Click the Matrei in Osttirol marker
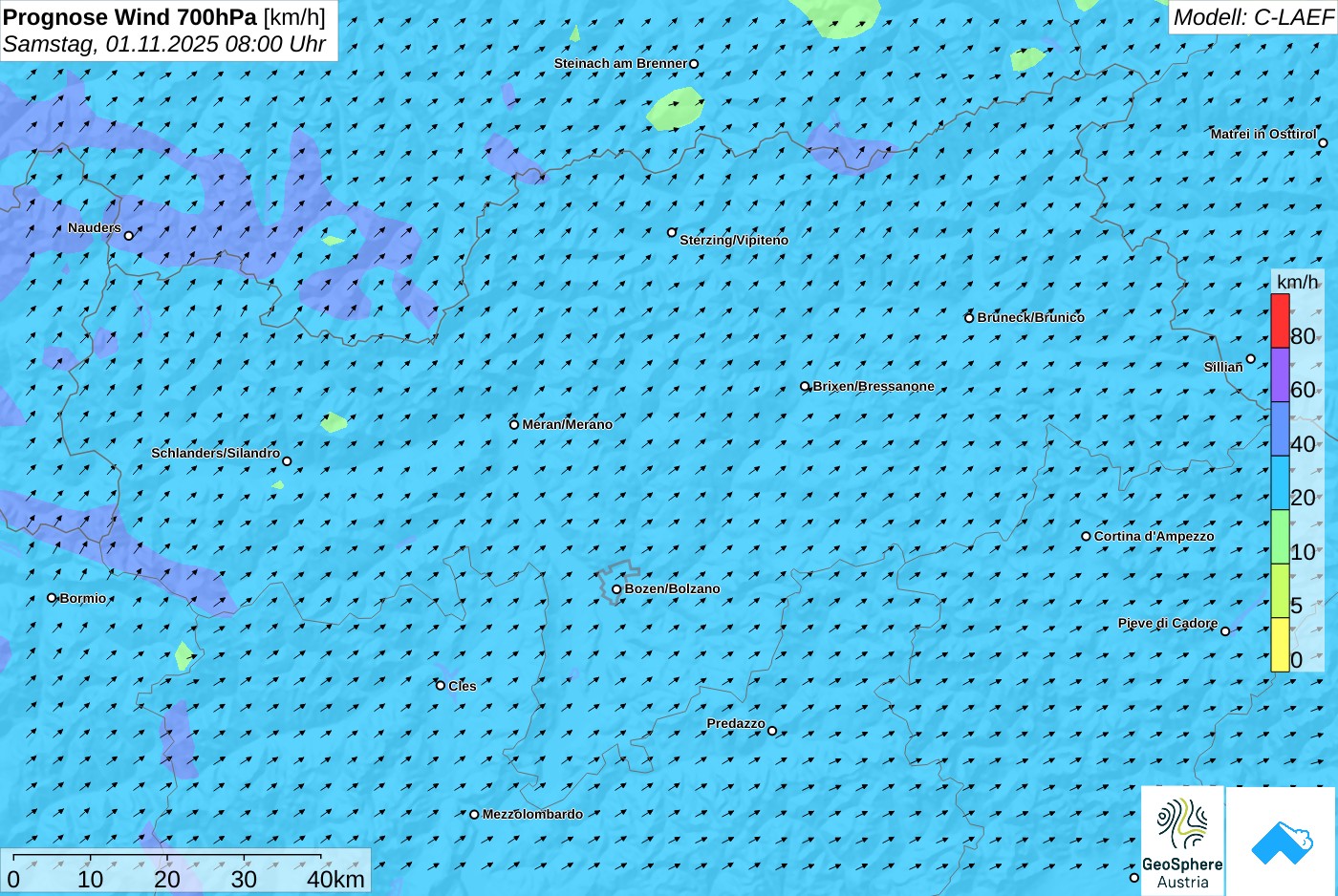The width and height of the screenshot is (1338, 896). coord(1323,143)
